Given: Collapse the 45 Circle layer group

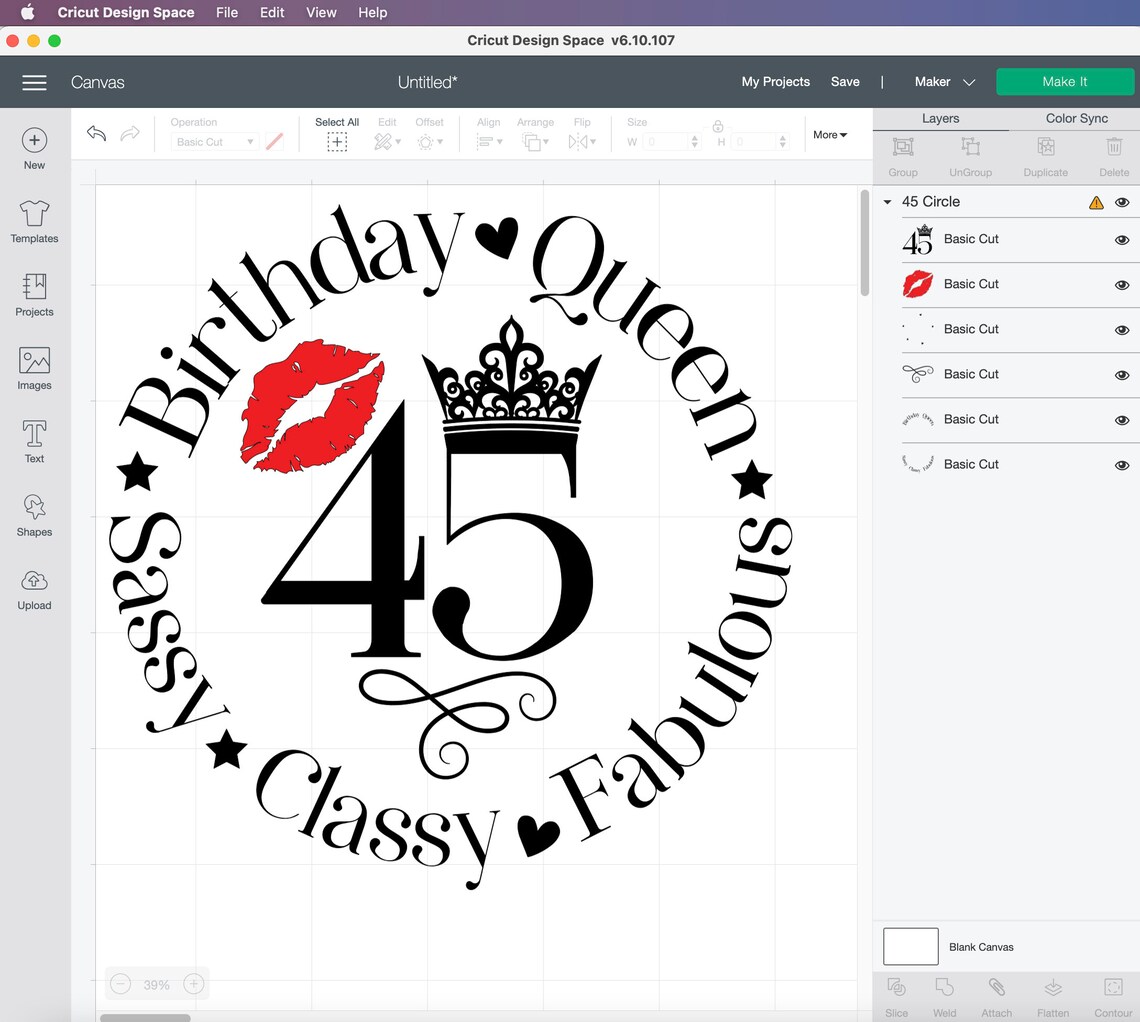Looking at the screenshot, I should click(886, 201).
